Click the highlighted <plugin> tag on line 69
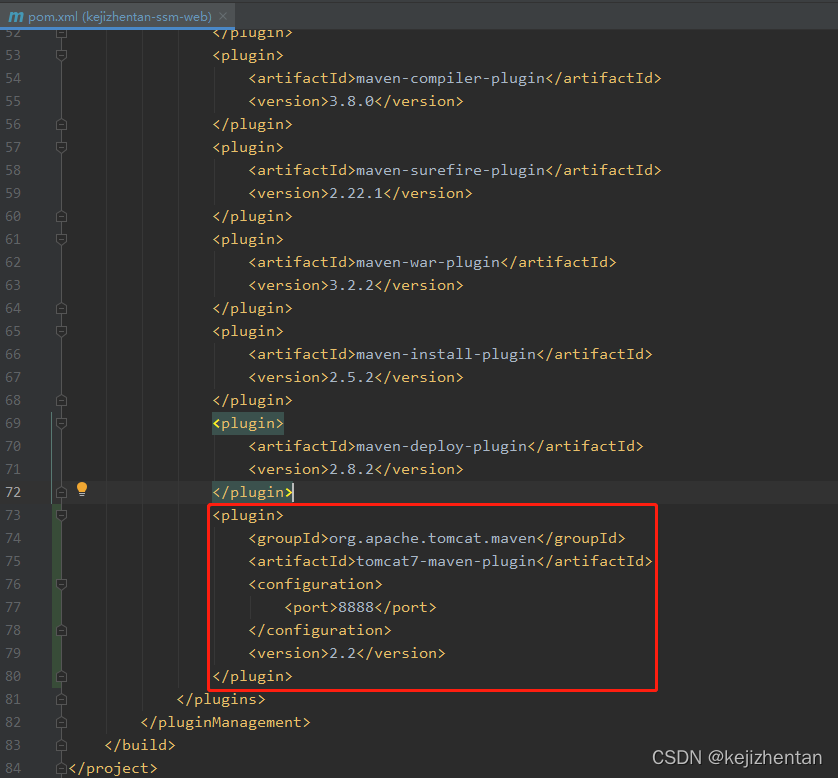The image size is (838, 778). [248, 423]
